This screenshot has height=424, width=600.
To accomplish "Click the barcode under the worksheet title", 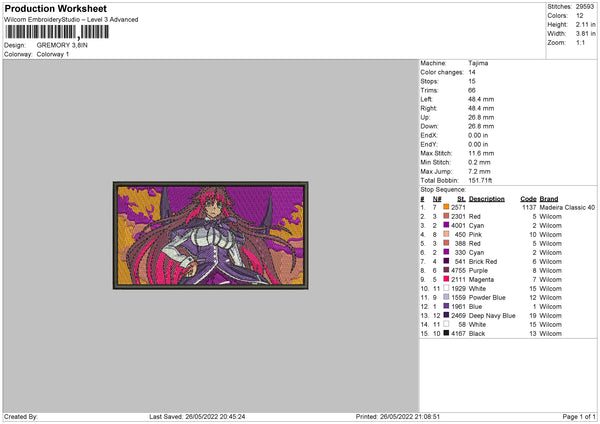I will click(x=57, y=32).
